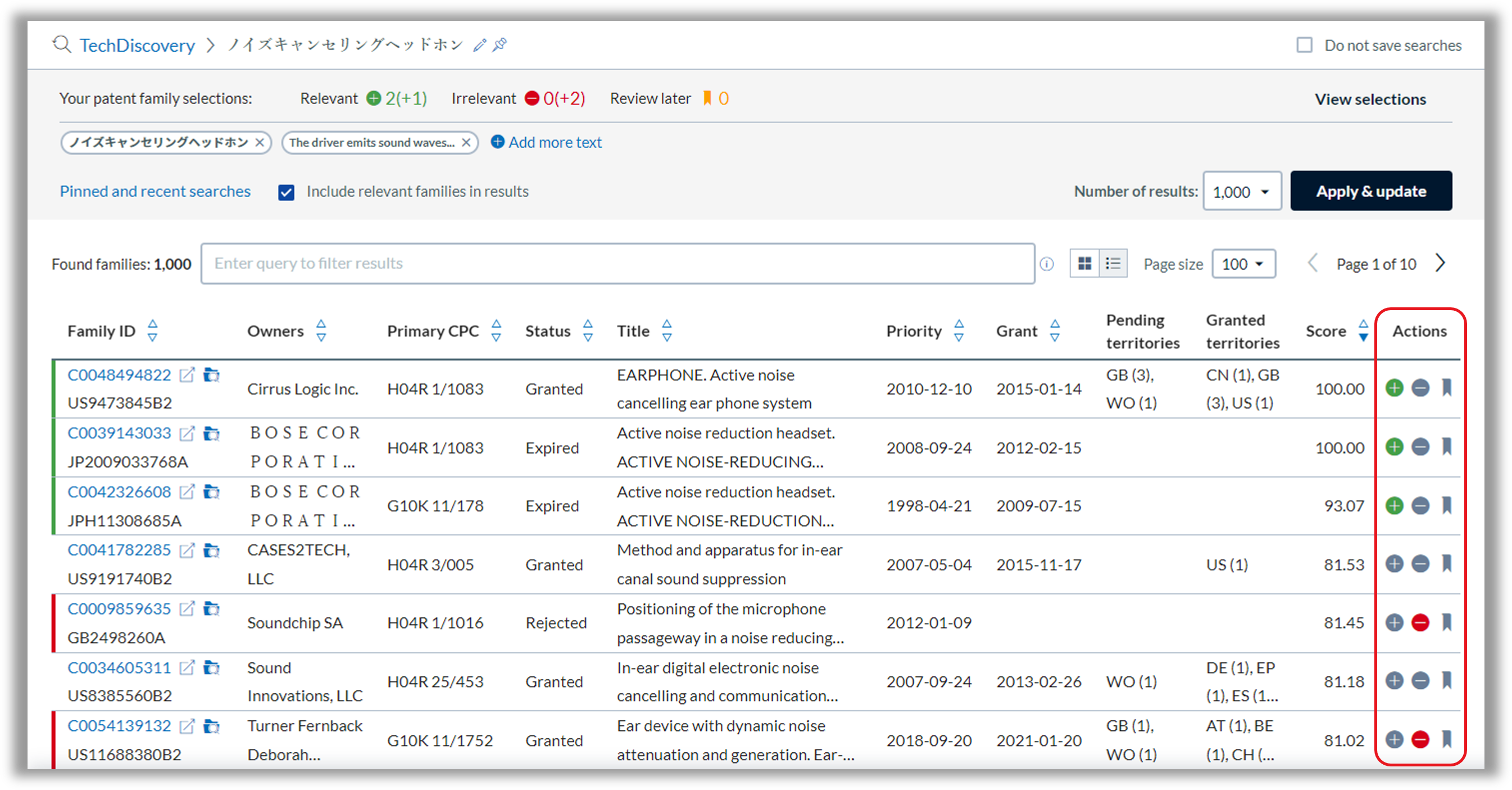This screenshot has width=1512, height=790.
Task: Switch to grid view layout
Action: [1084, 264]
